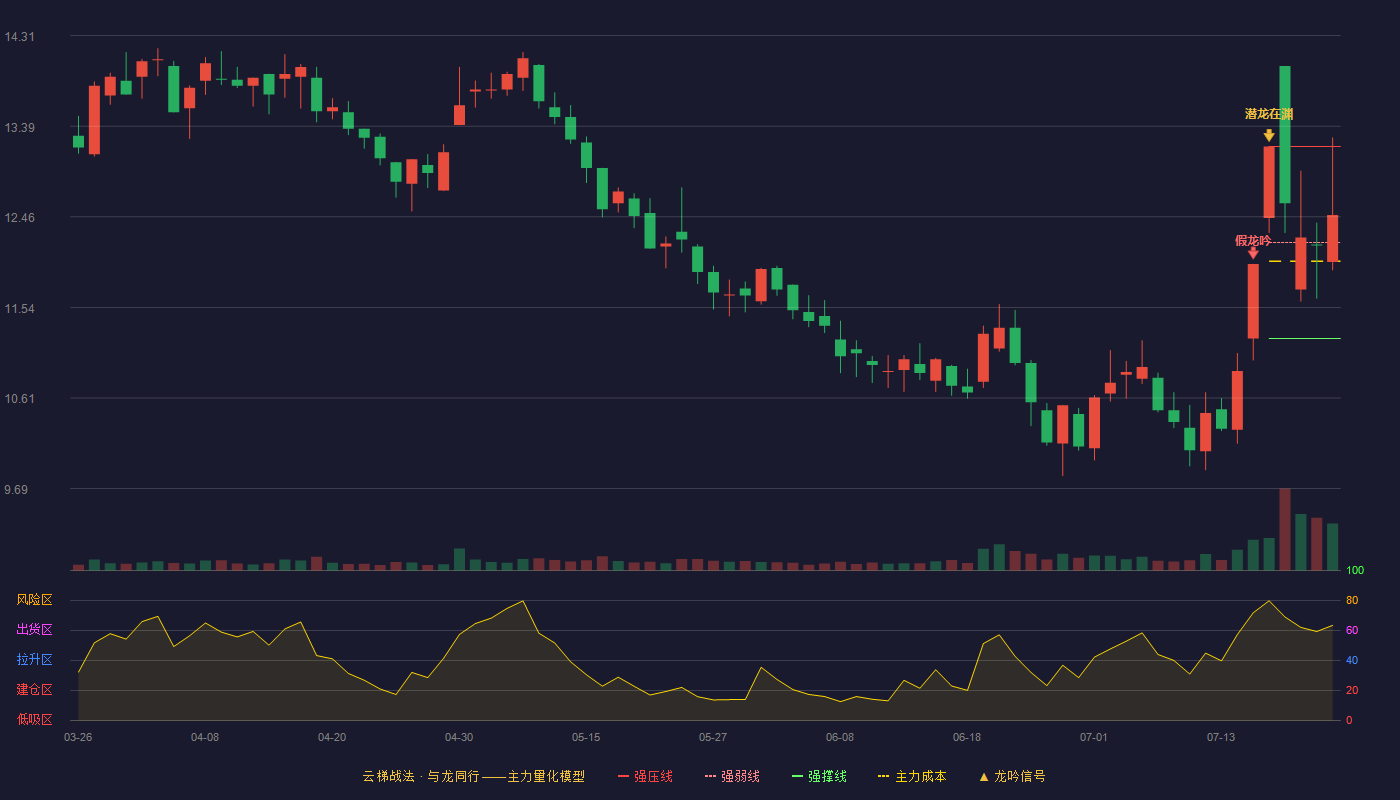Click the yellow arrow under 潜龙在渊

(x=1269, y=135)
